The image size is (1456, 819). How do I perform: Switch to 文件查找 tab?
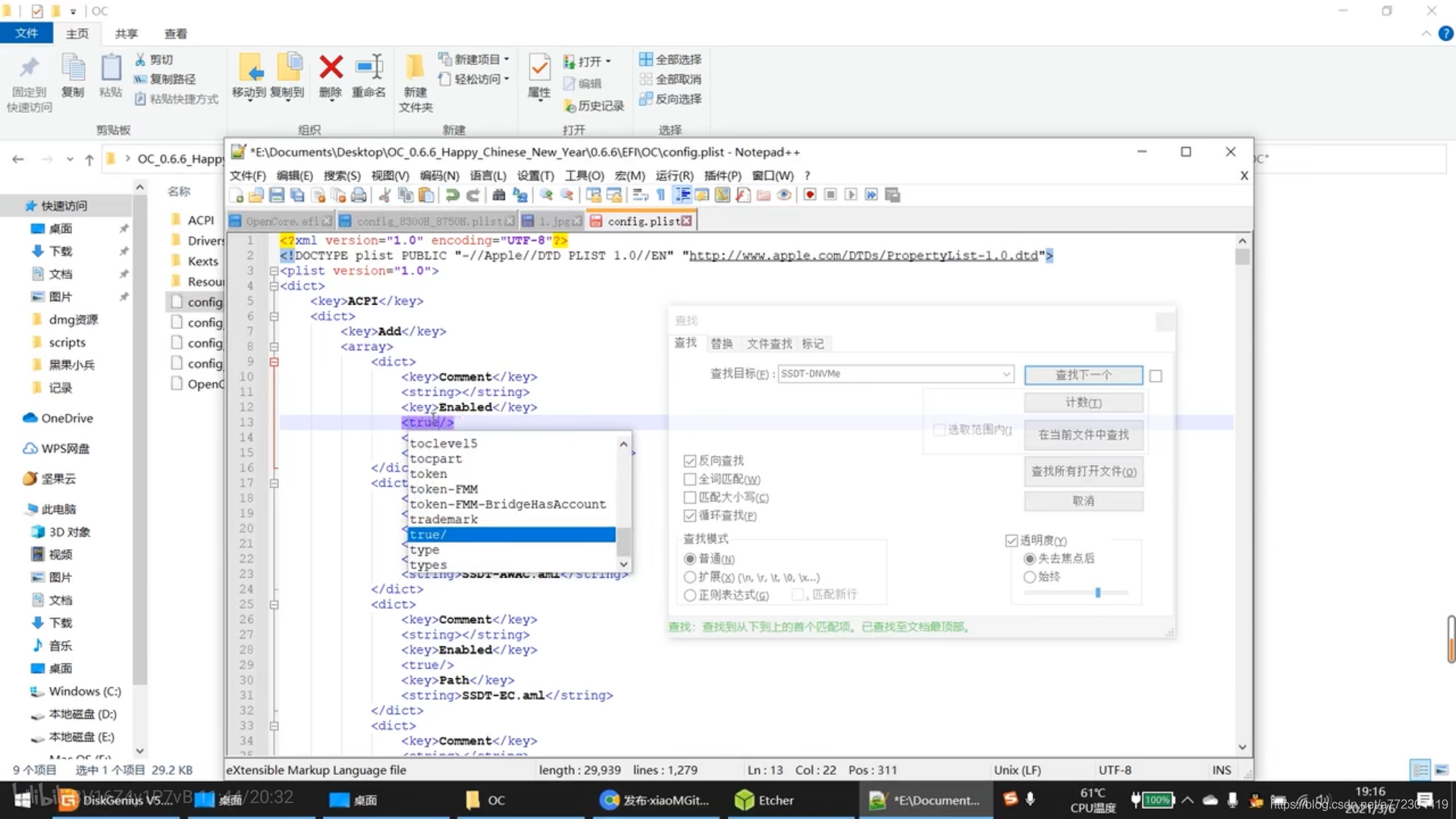click(x=769, y=344)
